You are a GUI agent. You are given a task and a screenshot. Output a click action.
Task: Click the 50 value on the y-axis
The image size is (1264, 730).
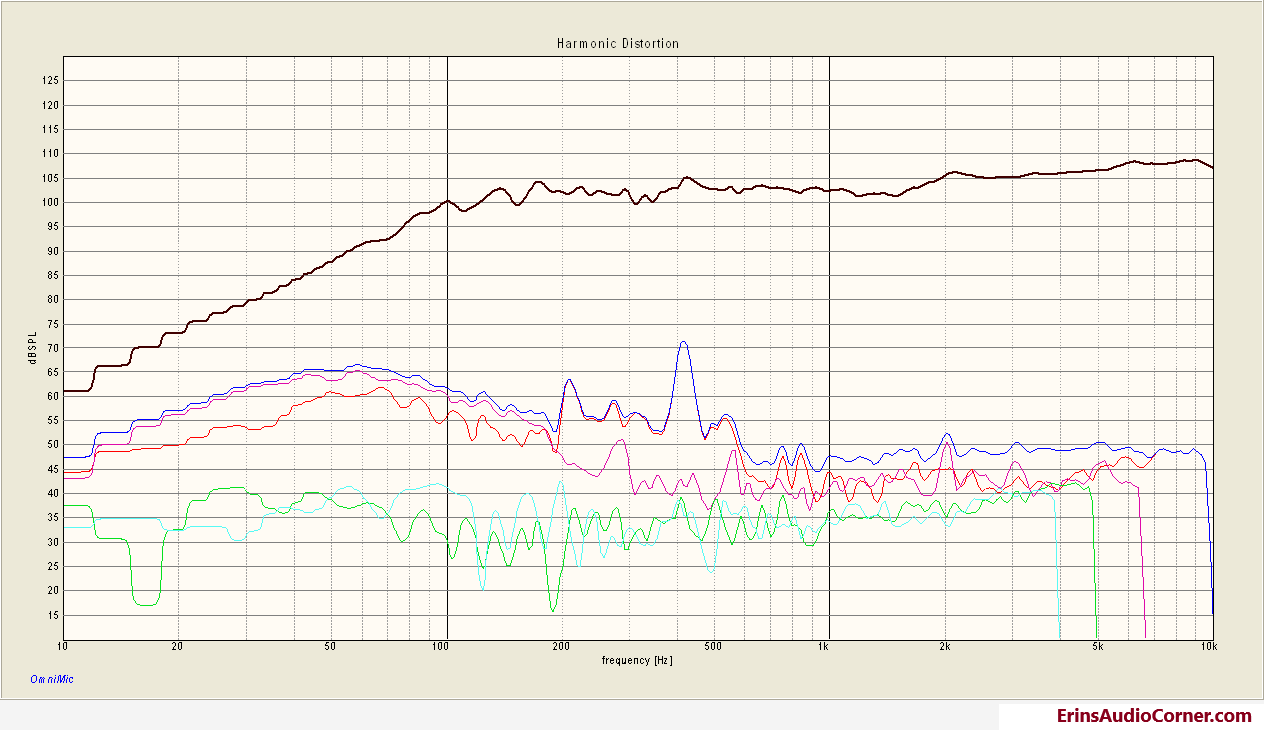click(54, 445)
